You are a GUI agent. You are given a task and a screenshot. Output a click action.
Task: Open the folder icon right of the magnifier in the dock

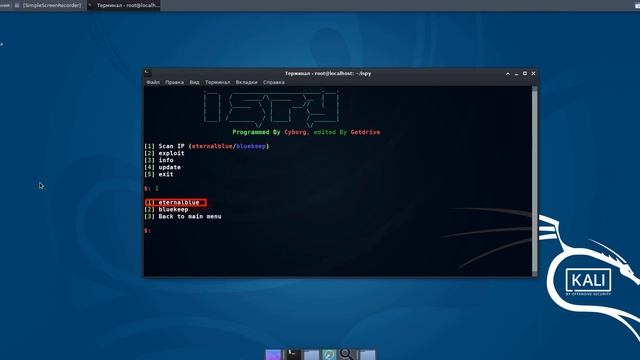click(367, 354)
